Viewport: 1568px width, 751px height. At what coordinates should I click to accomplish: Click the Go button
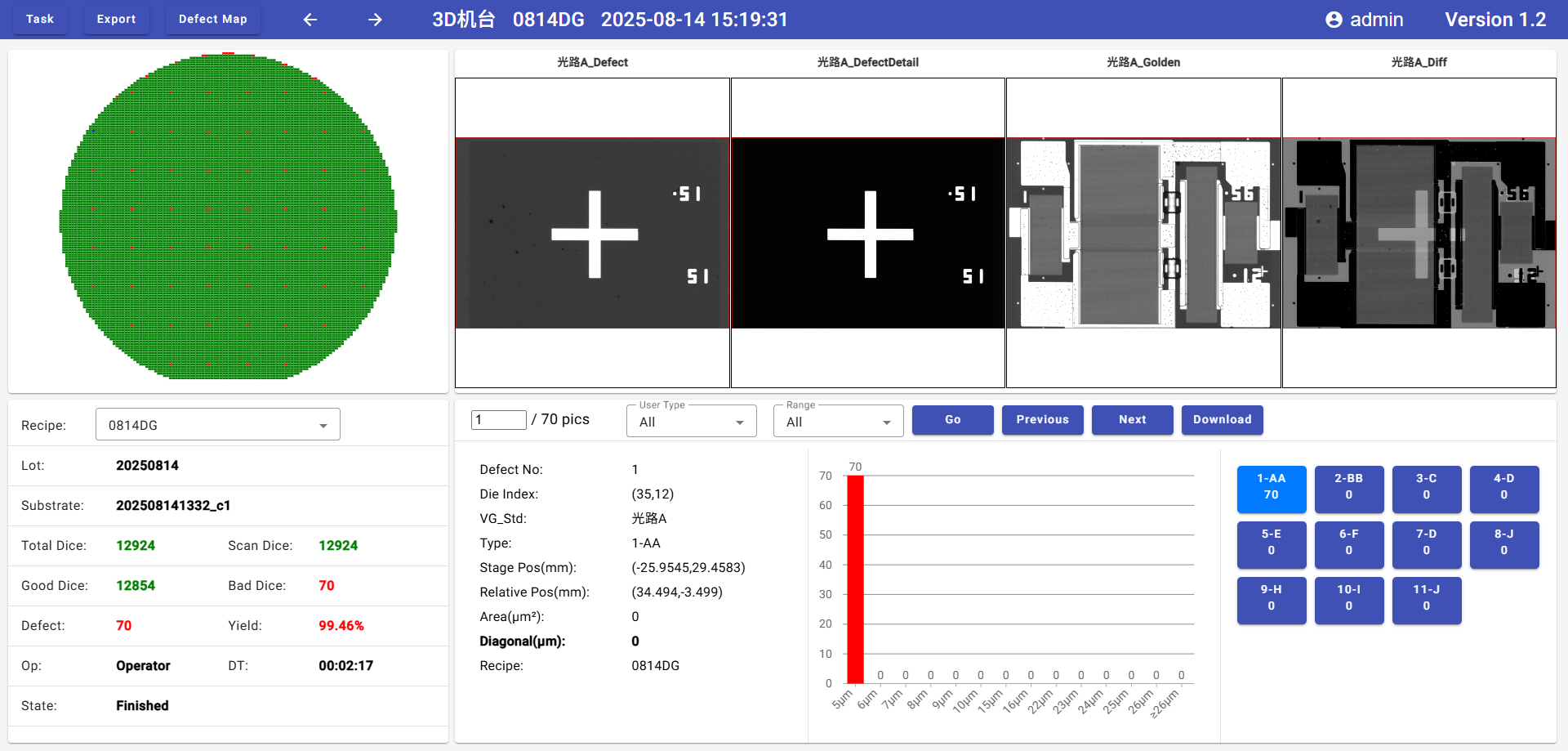pos(952,419)
